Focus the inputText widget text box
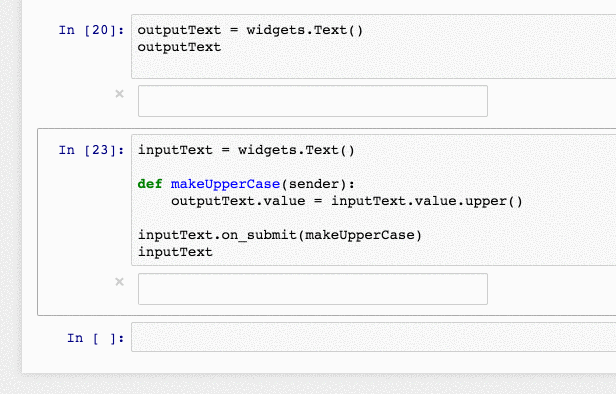The height and width of the screenshot is (394, 616). (313, 289)
